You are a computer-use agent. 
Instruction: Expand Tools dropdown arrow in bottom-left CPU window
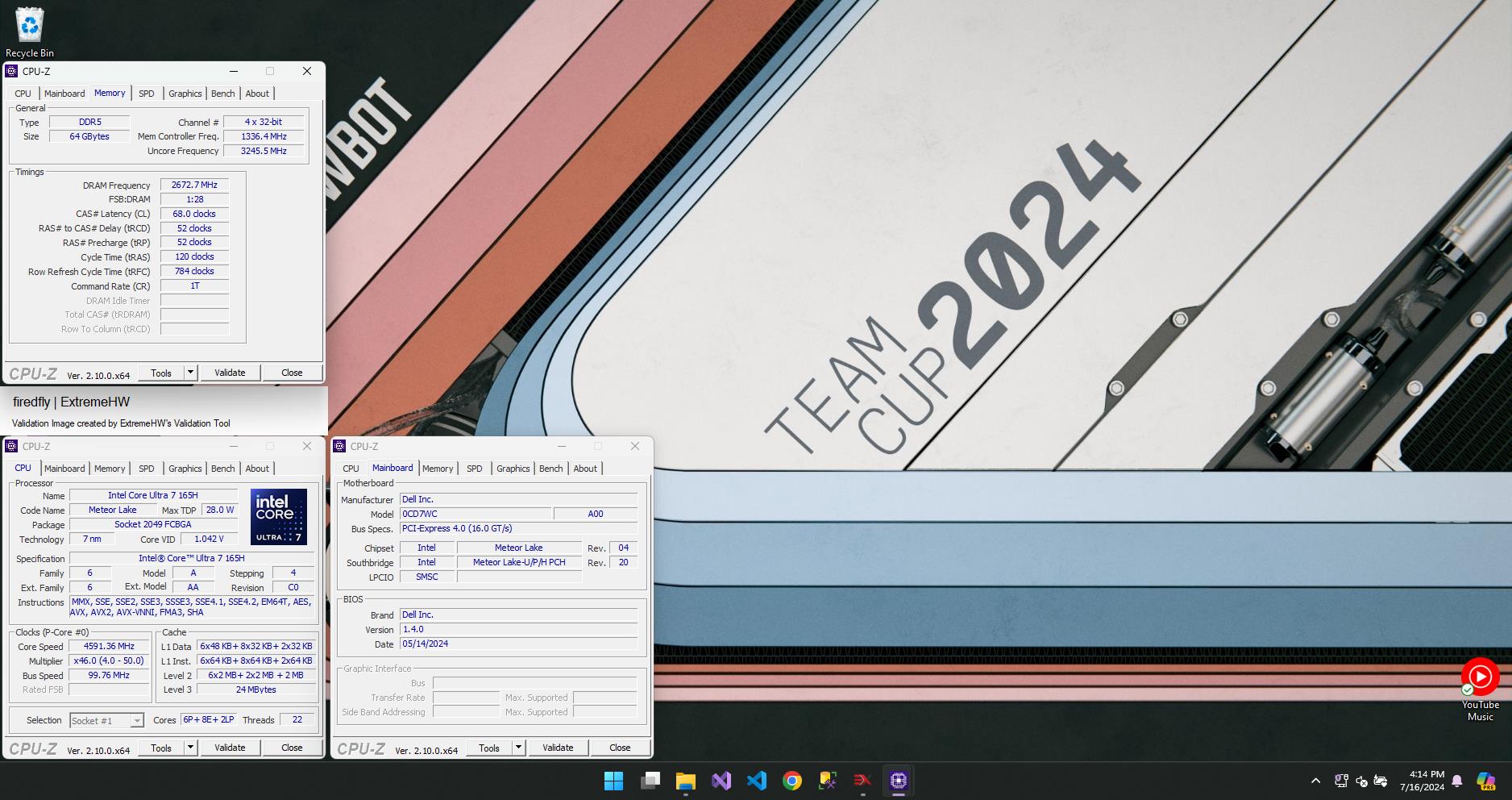point(191,748)
